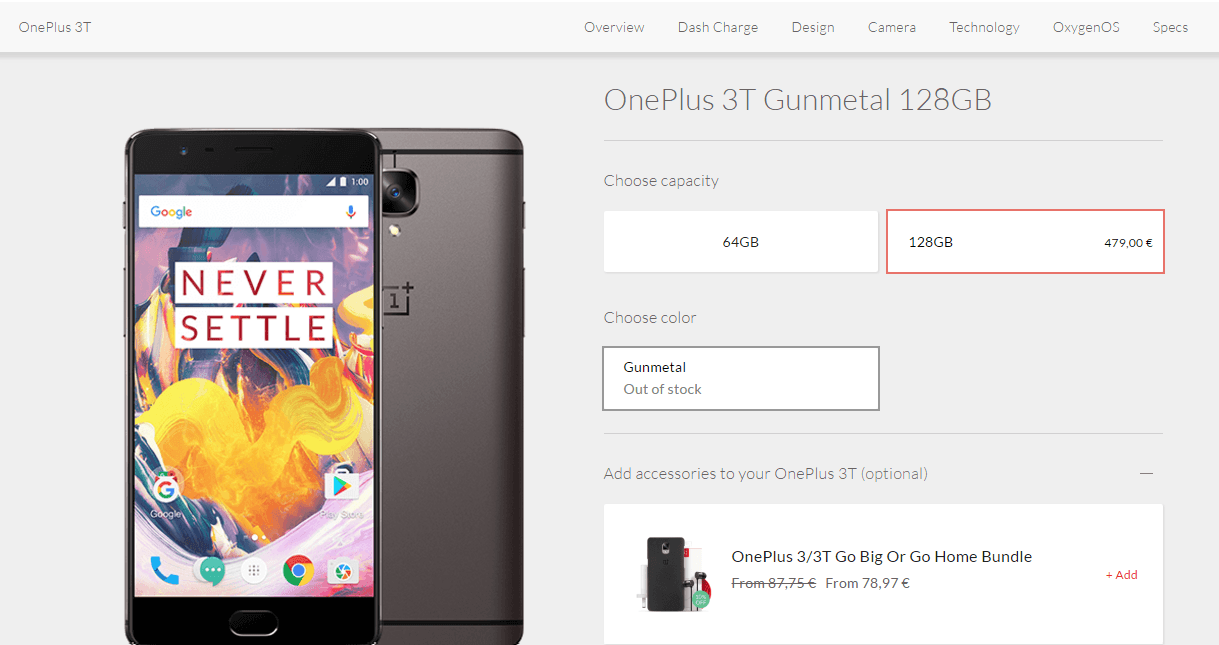The height and width of the screenshot is (645, 1219).
Task: Select the 64GB capacity option
Action: (x=740, y=241)
